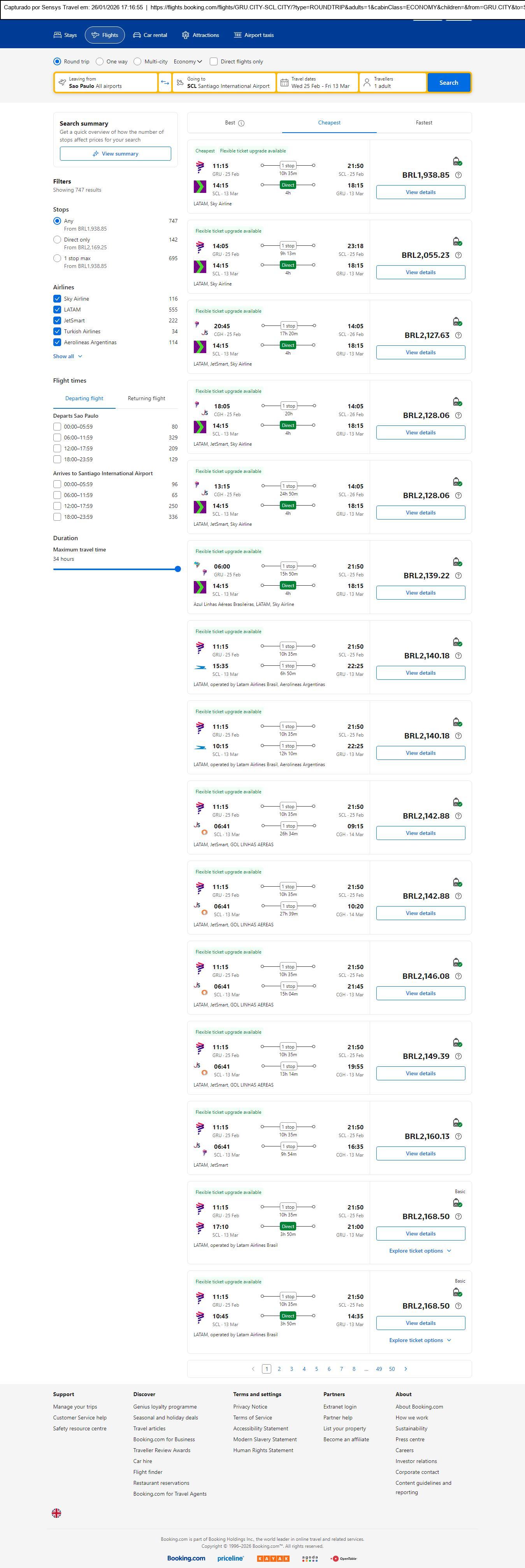The width and height of the screenshot is (525, 1568).
Task: Click the next page arrow in pagination
Action: (406, 1368)
